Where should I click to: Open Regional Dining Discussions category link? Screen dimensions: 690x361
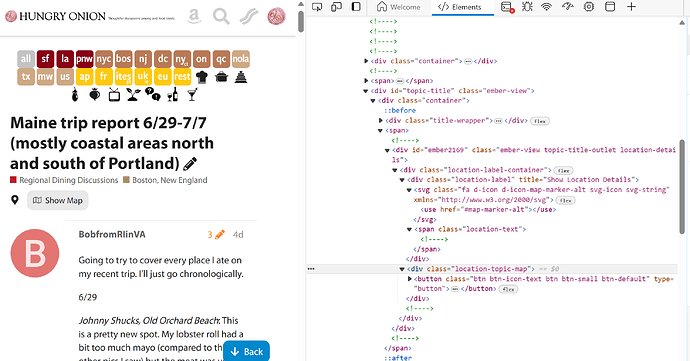pos(69,180)
